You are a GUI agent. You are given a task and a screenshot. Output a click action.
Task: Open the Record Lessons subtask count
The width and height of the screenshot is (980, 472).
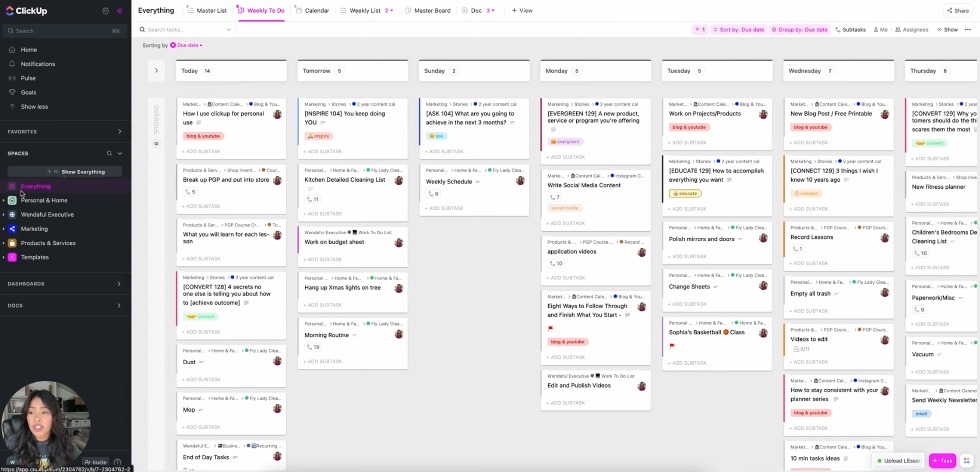[x=797, y=249]
